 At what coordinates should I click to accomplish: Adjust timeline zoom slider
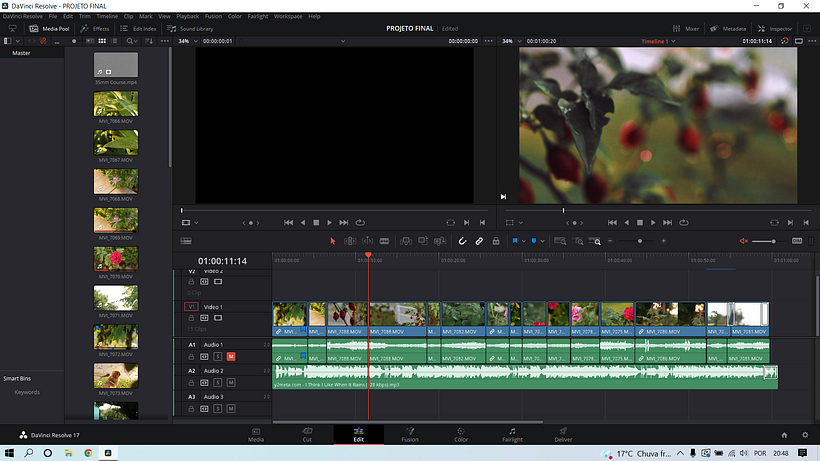tap(640, 241)
